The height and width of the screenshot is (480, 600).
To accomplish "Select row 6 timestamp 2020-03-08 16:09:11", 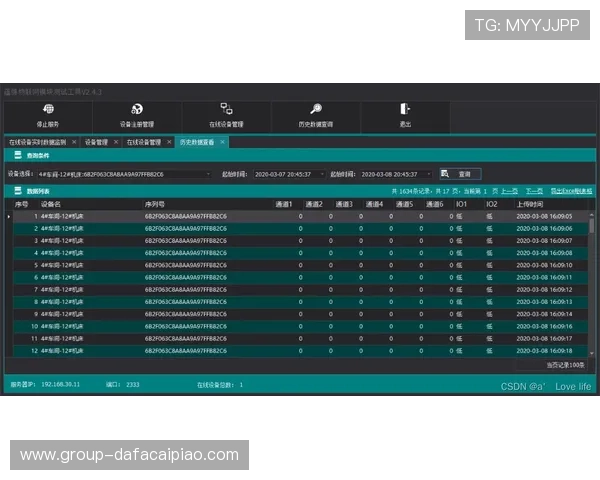I will [x=544, y=278].
